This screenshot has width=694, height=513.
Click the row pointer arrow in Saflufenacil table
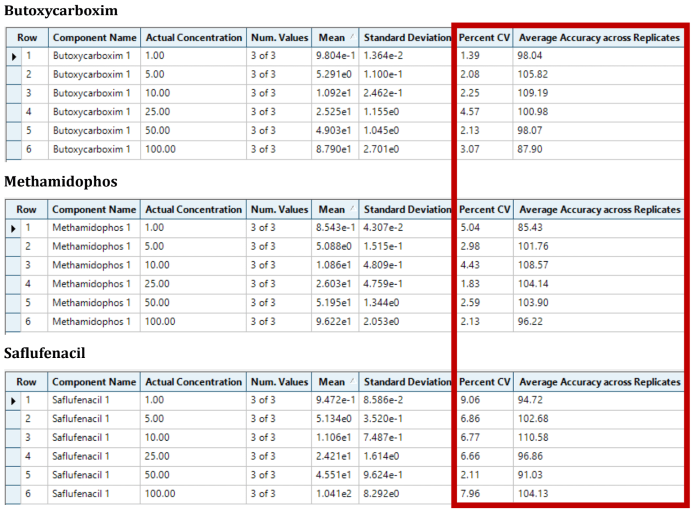[14, 401]
